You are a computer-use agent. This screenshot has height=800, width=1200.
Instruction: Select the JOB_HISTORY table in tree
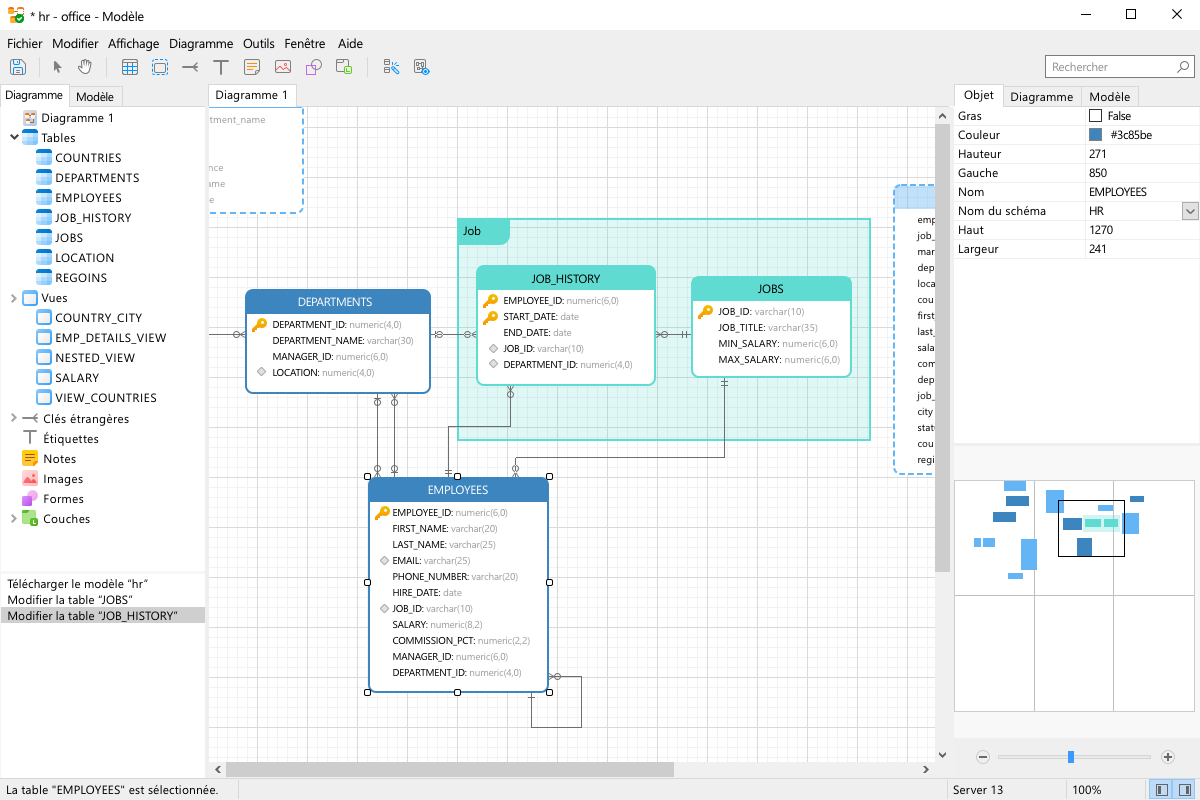point(93,218)
